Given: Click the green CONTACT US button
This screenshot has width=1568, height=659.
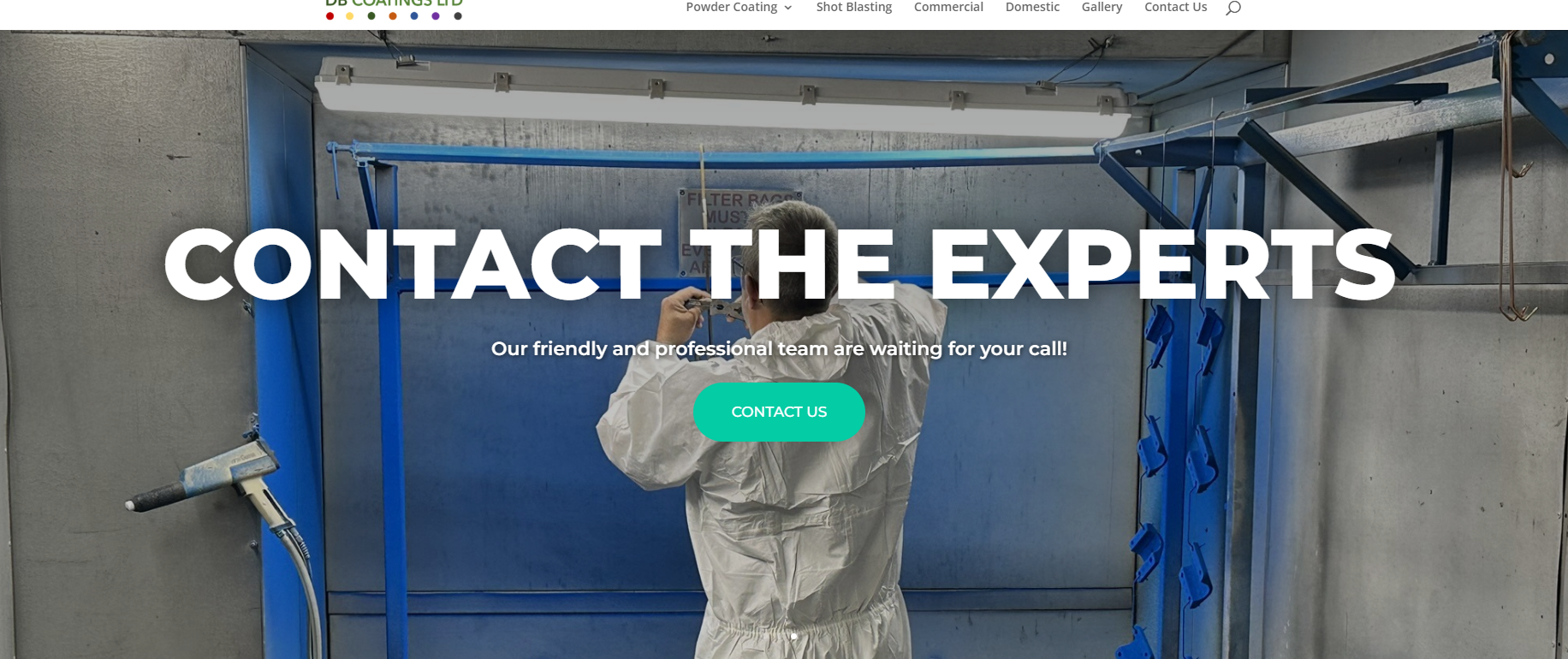Looking at the screenshot, I should click(779, 412).
